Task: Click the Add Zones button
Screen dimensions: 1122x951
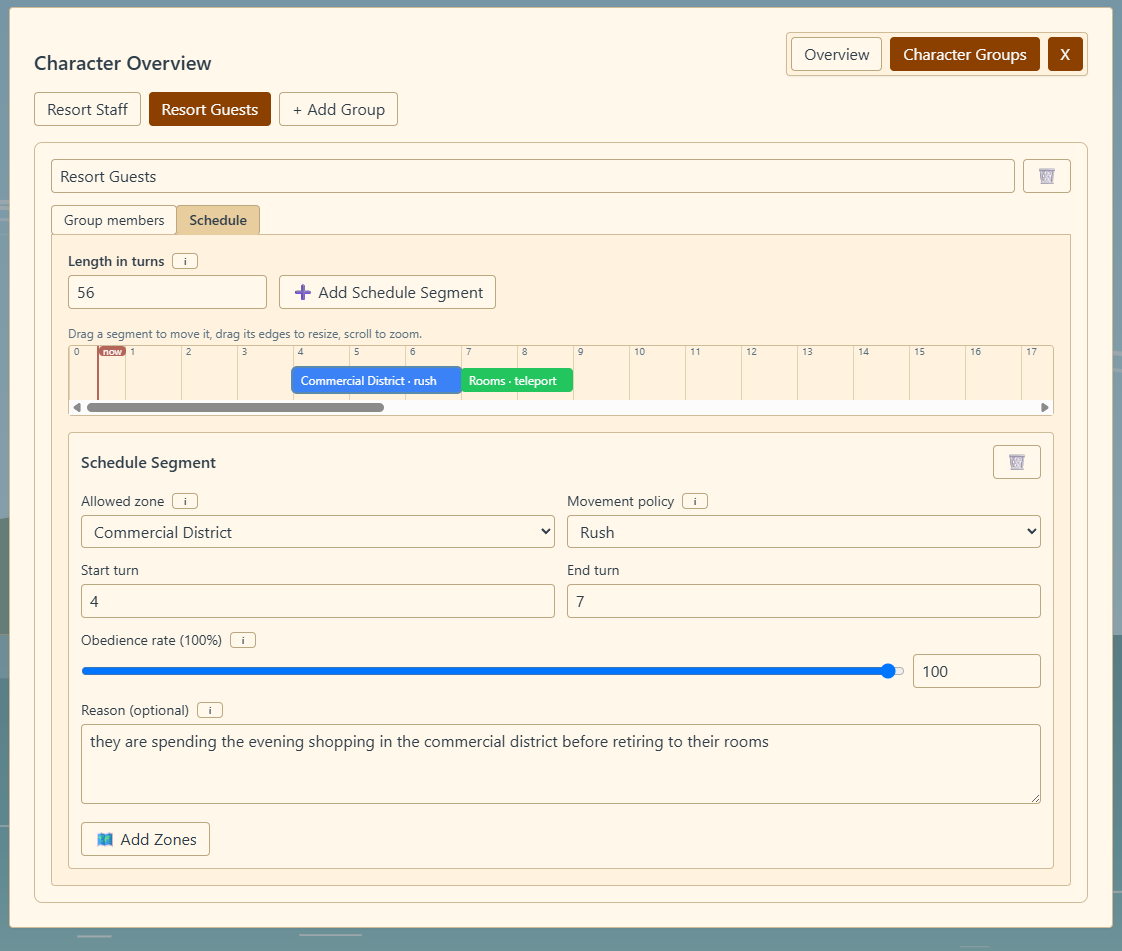Action: (145, 839)
